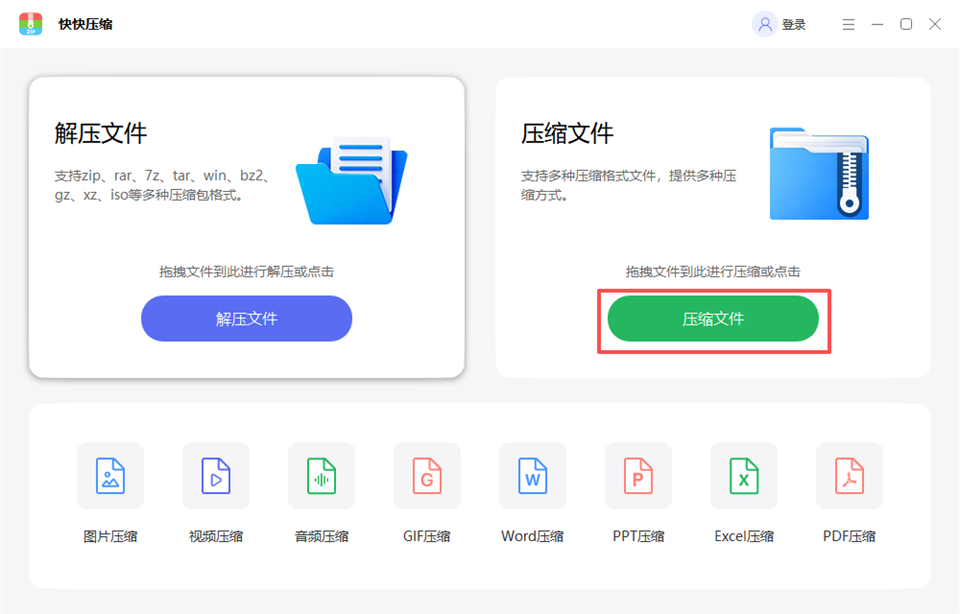
Task: Open the 登录 (login) link
Action: [x=793, y=24]
